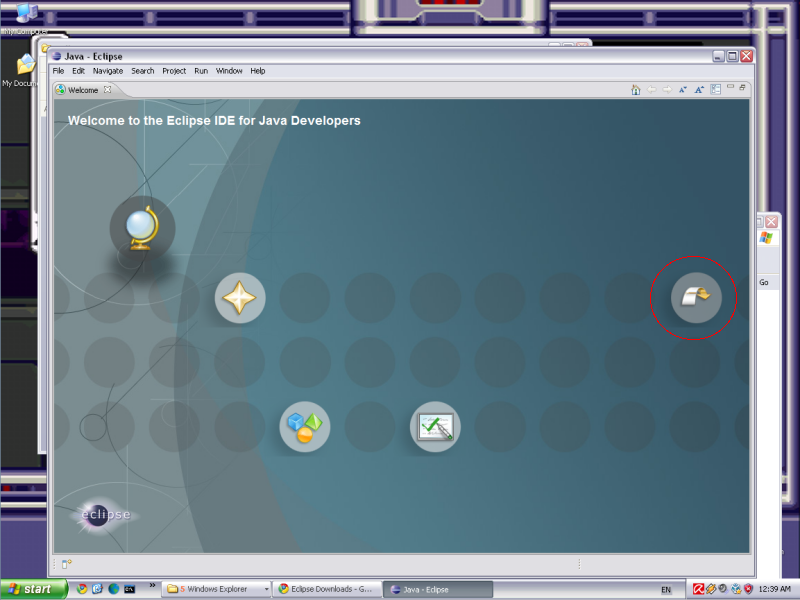Restore the Welcome view with restore icon
Screen dimensions: 800x600
[x=742, y=88]
